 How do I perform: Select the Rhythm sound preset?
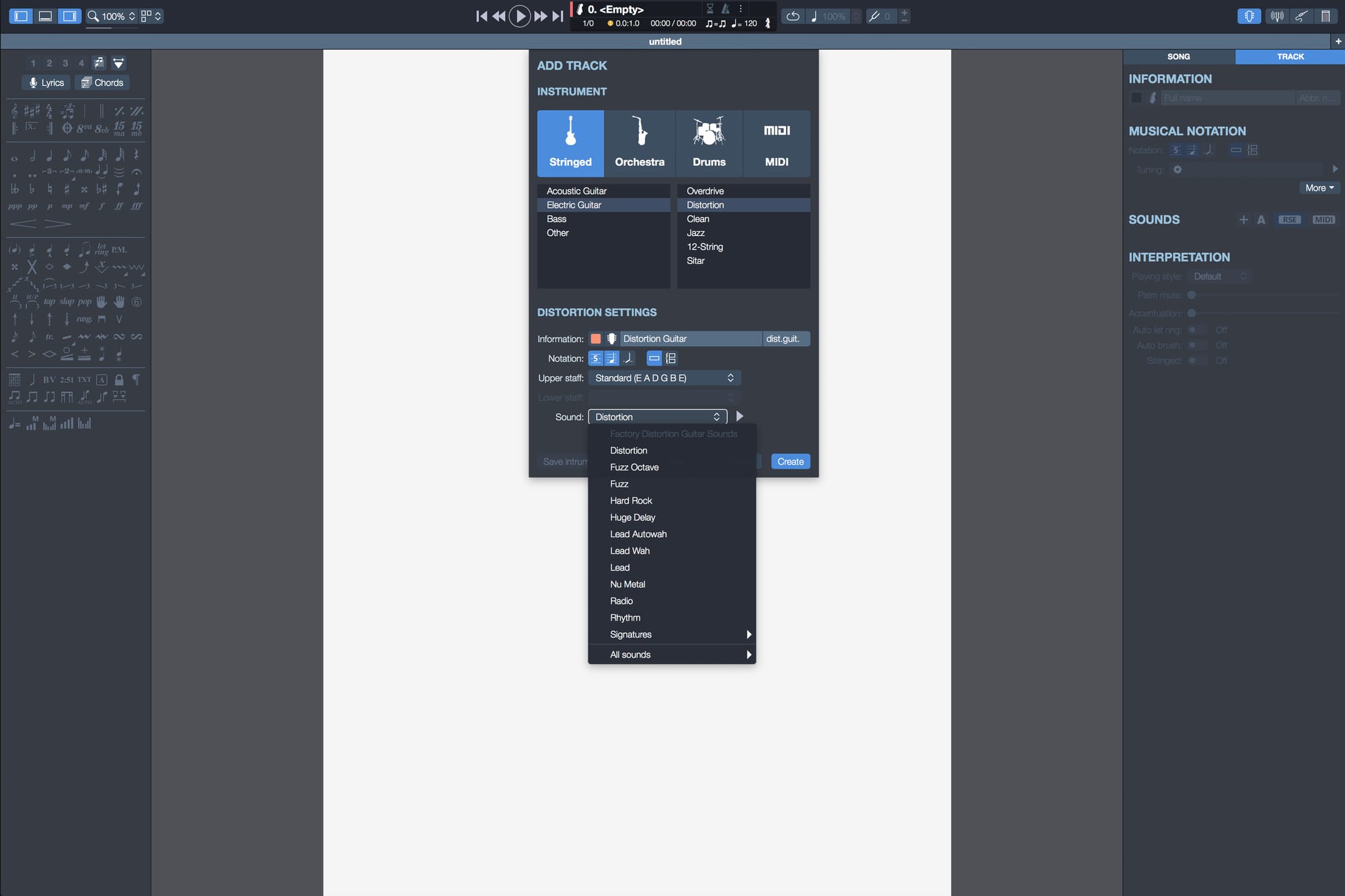[x=625, y=617]
